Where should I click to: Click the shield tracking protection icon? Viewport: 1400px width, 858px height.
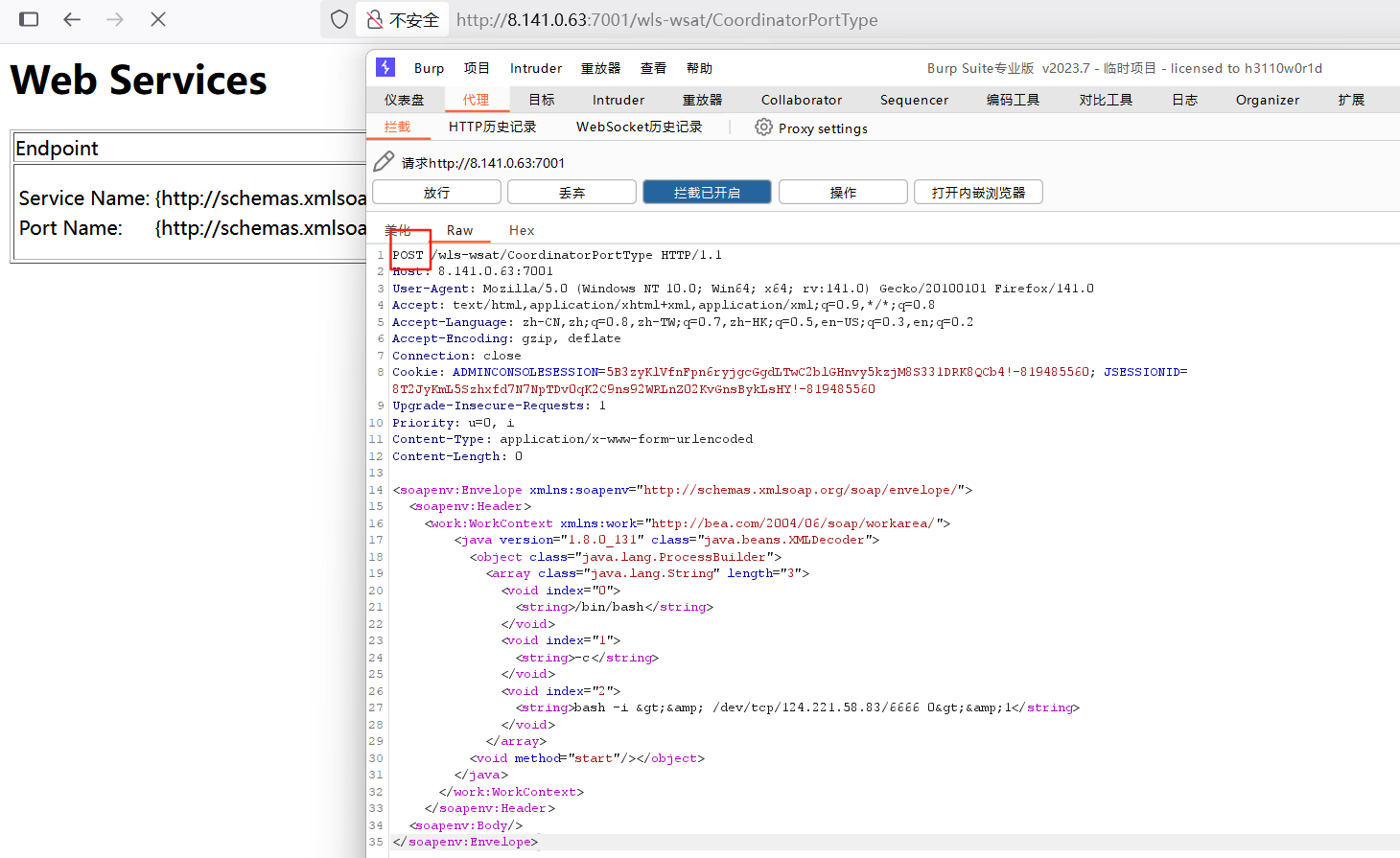tap(338, 19)
